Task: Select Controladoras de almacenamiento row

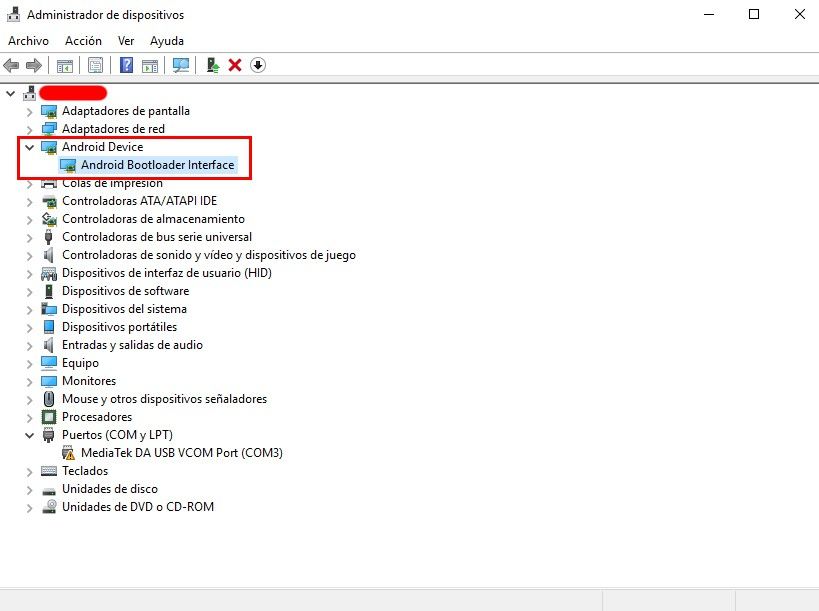Action: [153, 219]
